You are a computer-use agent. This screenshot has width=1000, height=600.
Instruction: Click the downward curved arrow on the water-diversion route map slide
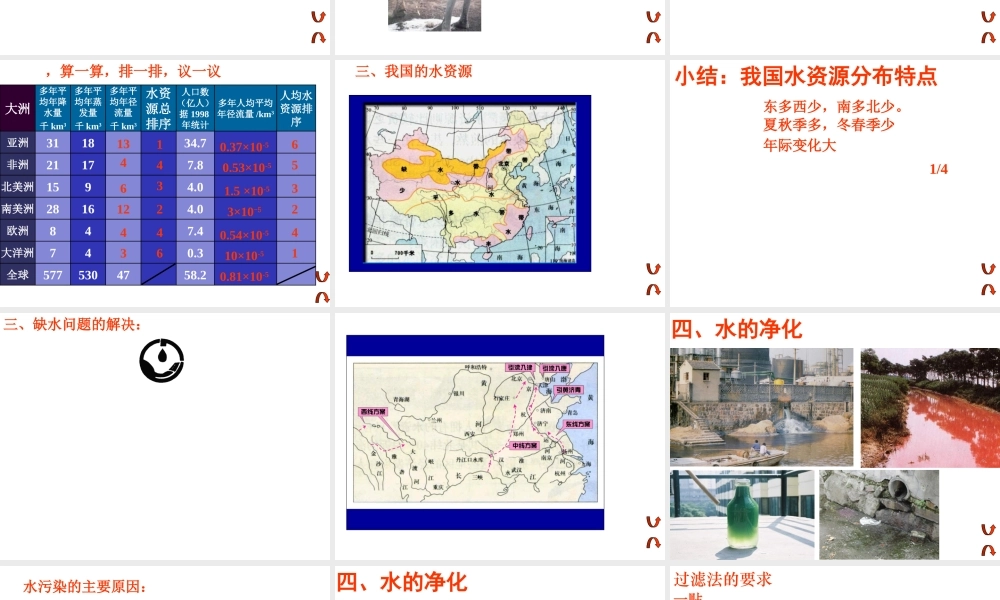(x=653, y=543)
